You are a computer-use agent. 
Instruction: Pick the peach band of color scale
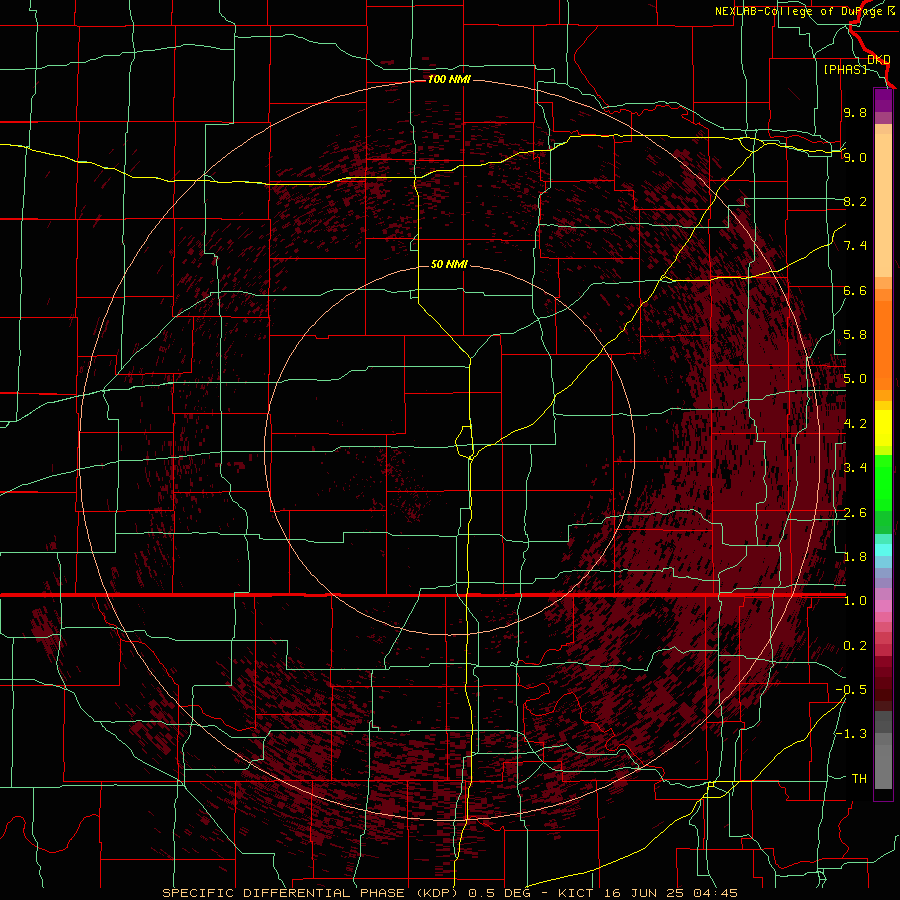pyautogui.click(x=883, y=205)
